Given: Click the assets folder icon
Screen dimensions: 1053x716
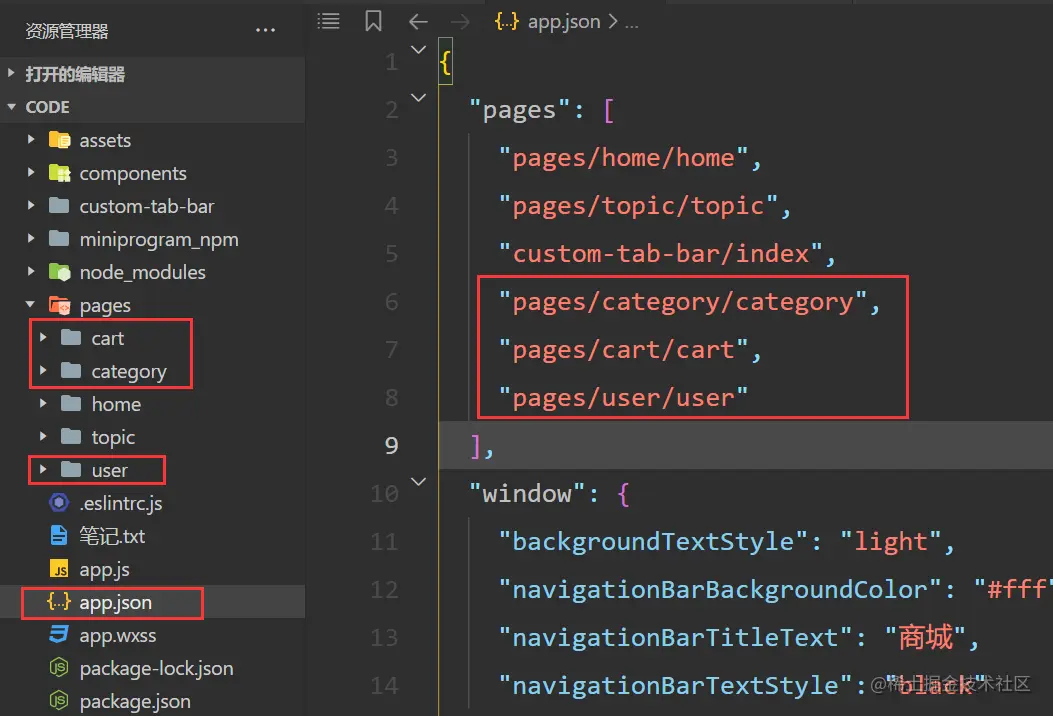Looking at the screenshot, I should [x=60, y=140].
